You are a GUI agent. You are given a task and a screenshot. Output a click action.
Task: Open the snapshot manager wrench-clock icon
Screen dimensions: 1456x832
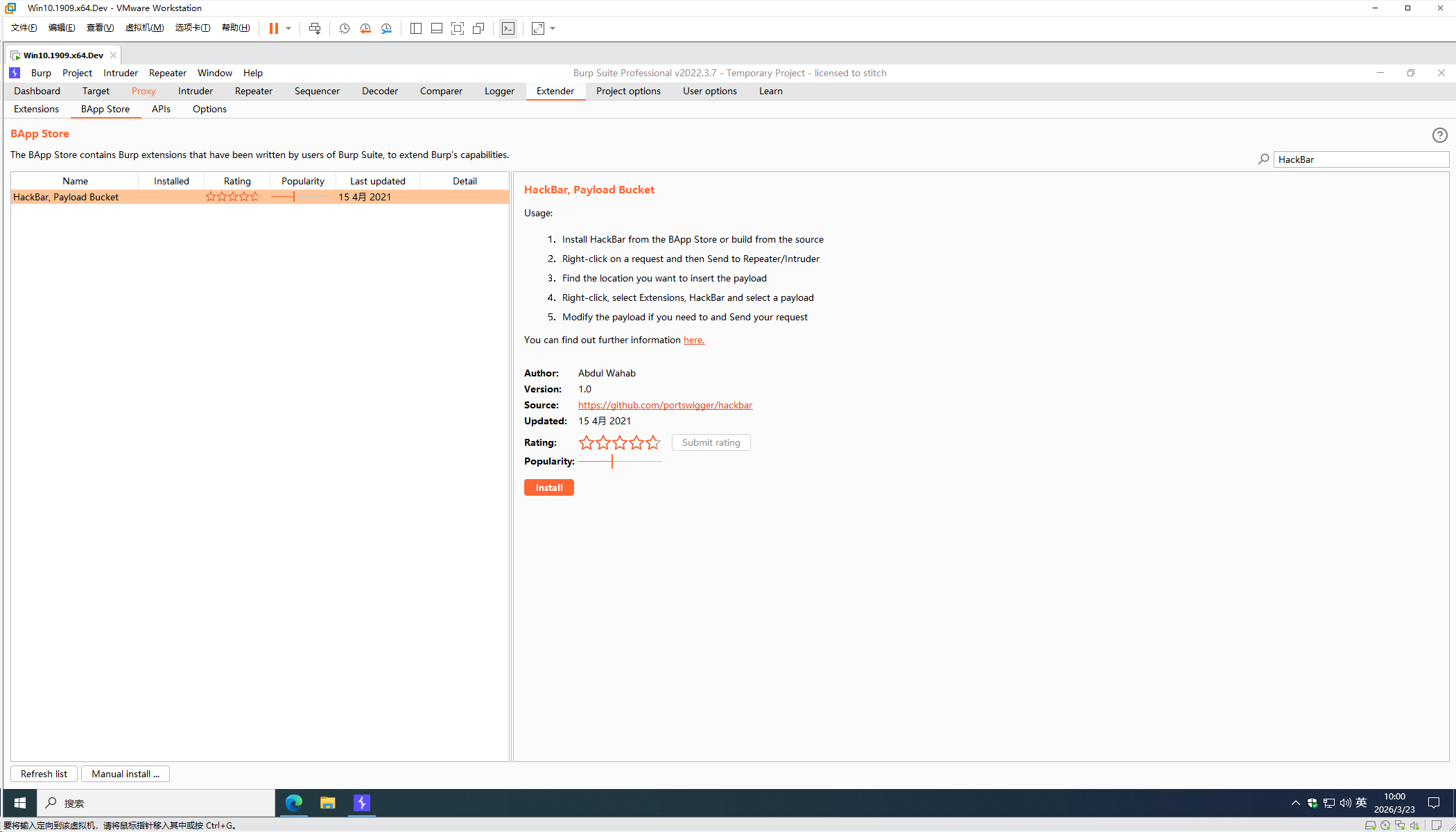pyautogui.click(x=386, y=28)
